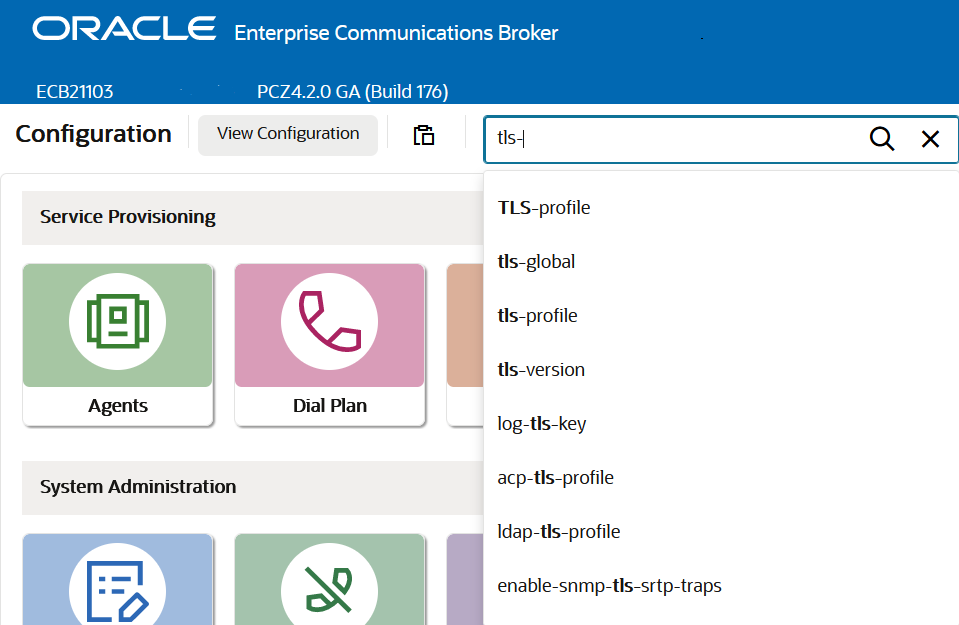Open the Dial Plan configuration tile
The image size is (959, 625).
pyautogui.click(x=330, y=344)
